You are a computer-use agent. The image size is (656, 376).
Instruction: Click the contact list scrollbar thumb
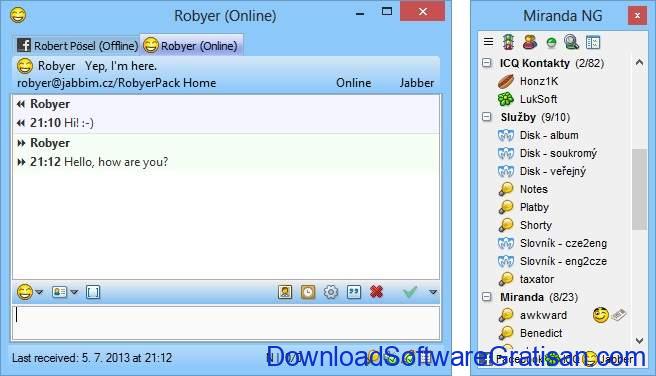click(x=639, y=189)
